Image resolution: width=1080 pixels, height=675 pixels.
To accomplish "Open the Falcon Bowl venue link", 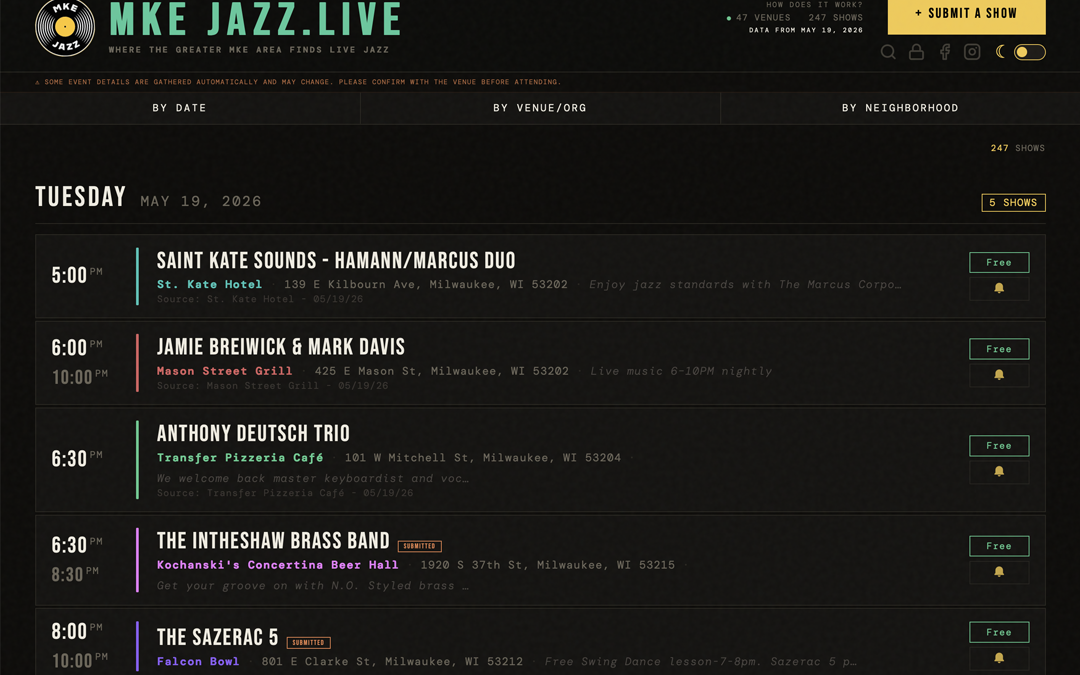I will (x=198, y=661).
